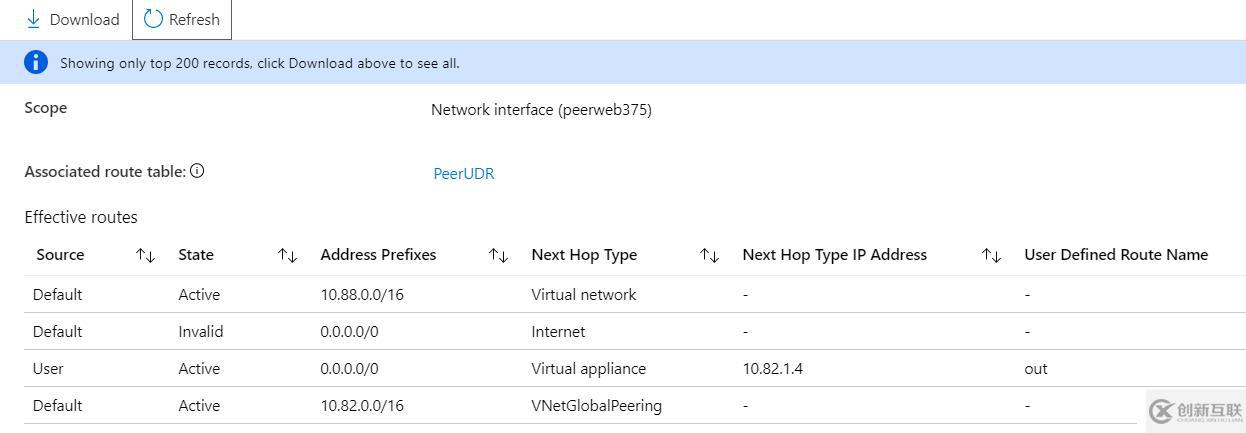Click the Virtual network next hop cell
This screenshot has width=1246, height=433.
[x=584, y=295]
